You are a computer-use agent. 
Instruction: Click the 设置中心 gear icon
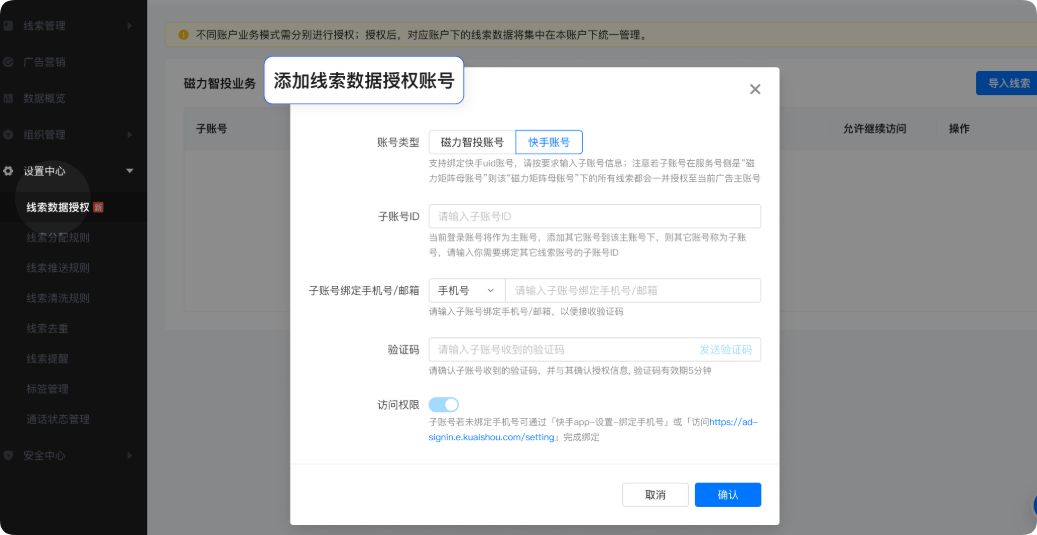[x=9, y=171]
